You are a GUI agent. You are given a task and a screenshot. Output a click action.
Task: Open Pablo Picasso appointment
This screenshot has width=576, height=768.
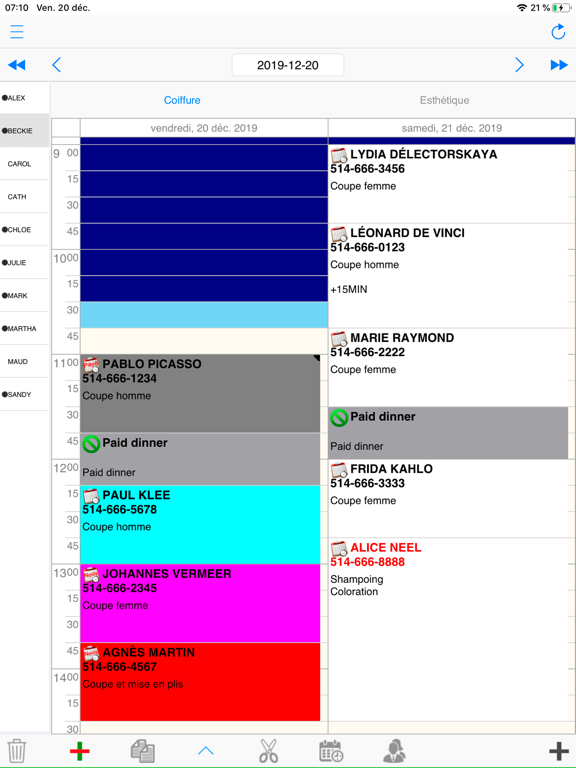click(x=200, y=393)
